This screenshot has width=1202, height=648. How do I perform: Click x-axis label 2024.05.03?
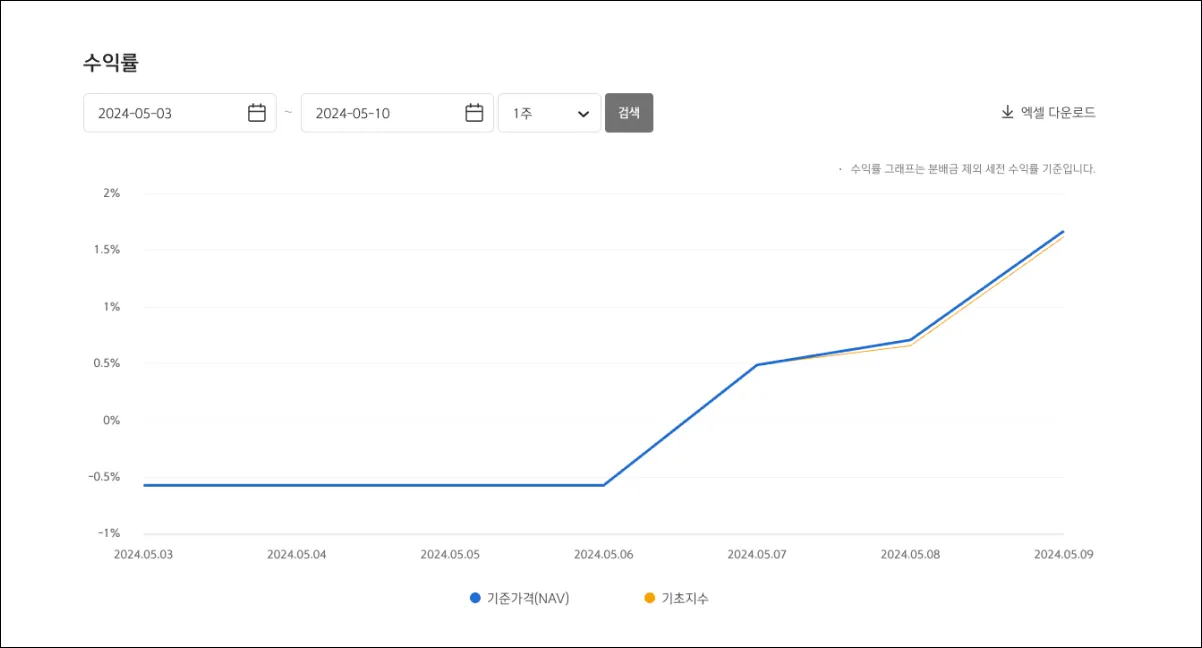click(143, 553)
